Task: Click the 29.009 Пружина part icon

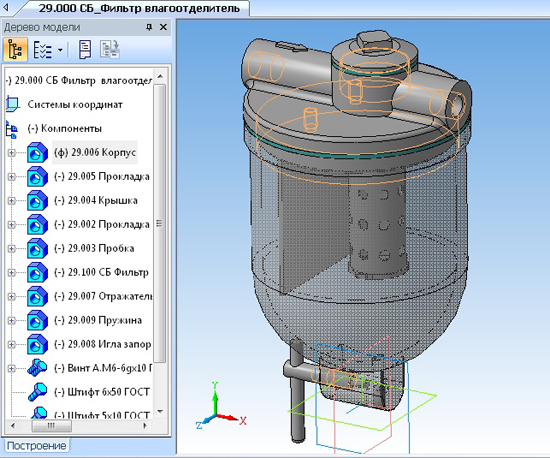Action: coord(37,320)
